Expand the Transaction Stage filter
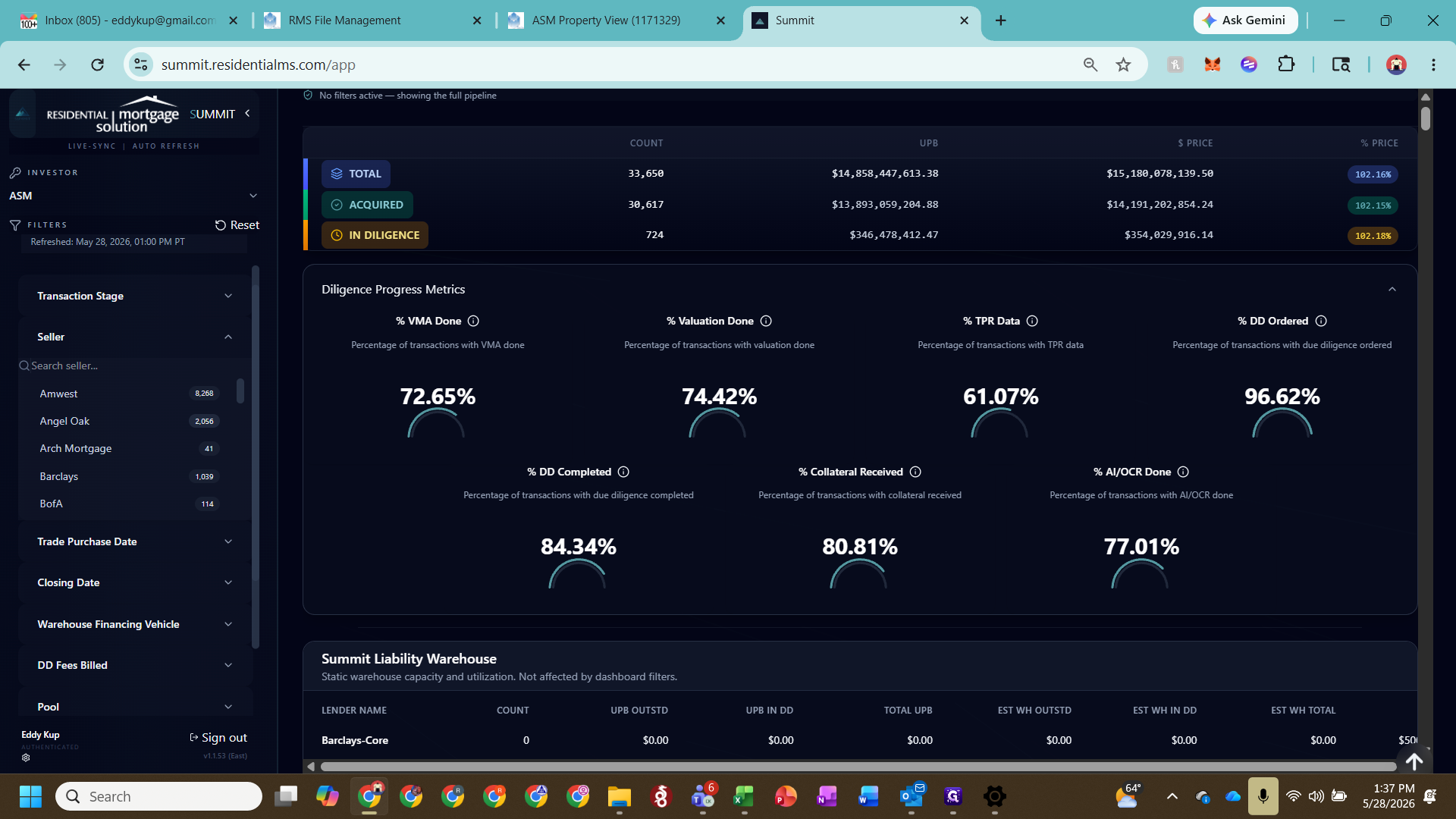The height and width of the screenshot is (819, 1456). click(x=135, y=296)
